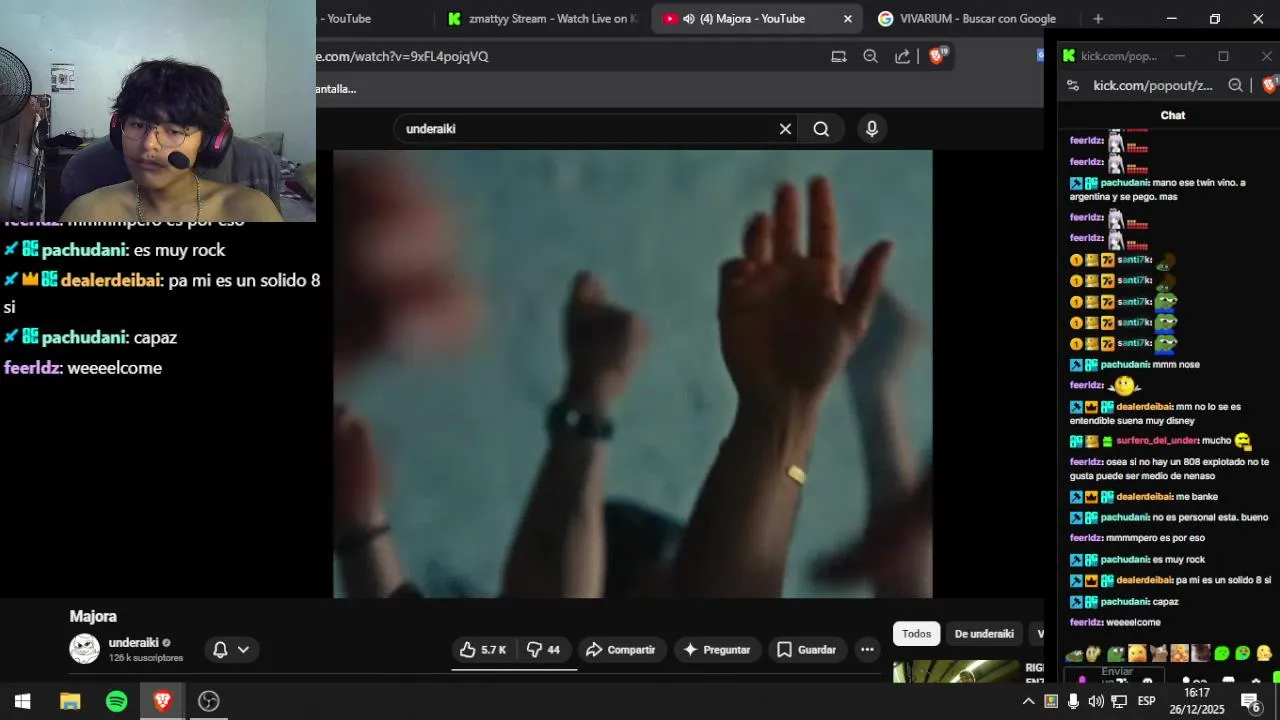1280x720 pixels.
Task: Click feerldz weeeelcome message in Kick chat
Action: pos(1115,623)
